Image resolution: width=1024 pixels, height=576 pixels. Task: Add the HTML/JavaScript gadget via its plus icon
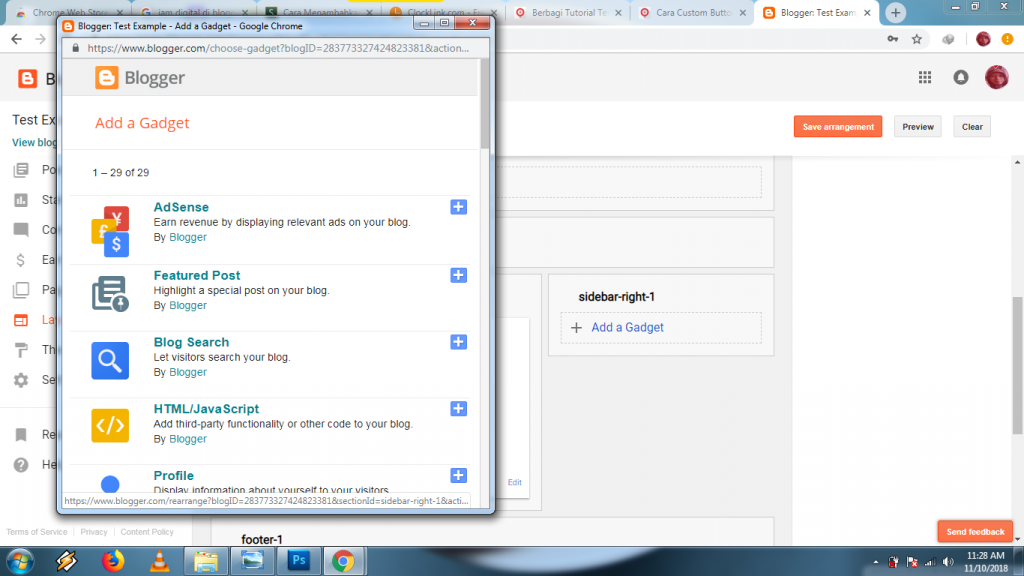tap(458, 409)
